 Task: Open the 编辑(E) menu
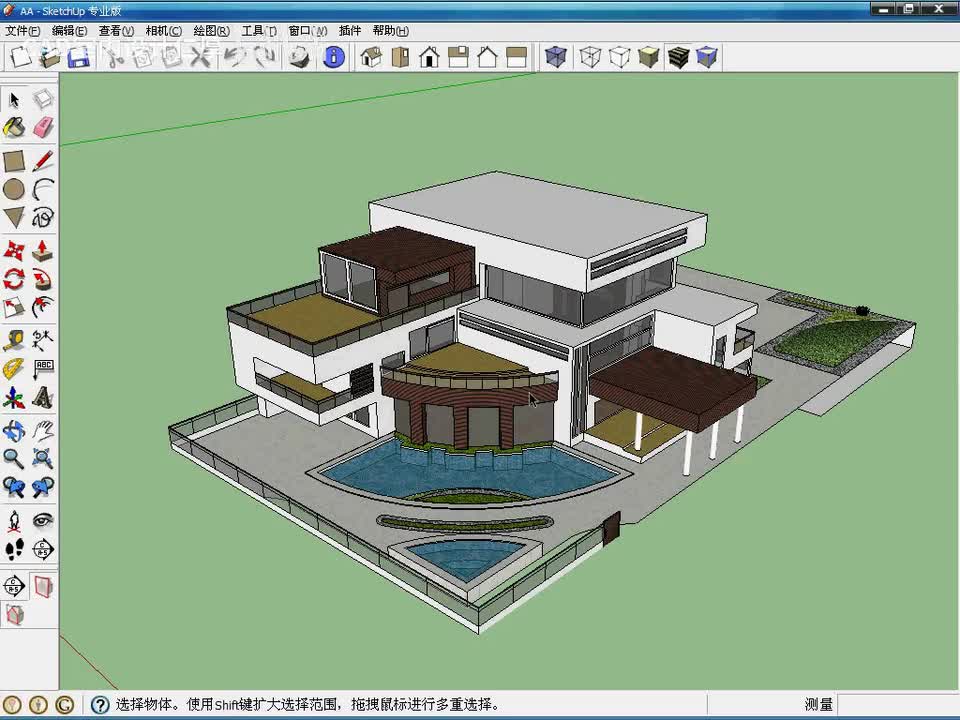(69, 31)
